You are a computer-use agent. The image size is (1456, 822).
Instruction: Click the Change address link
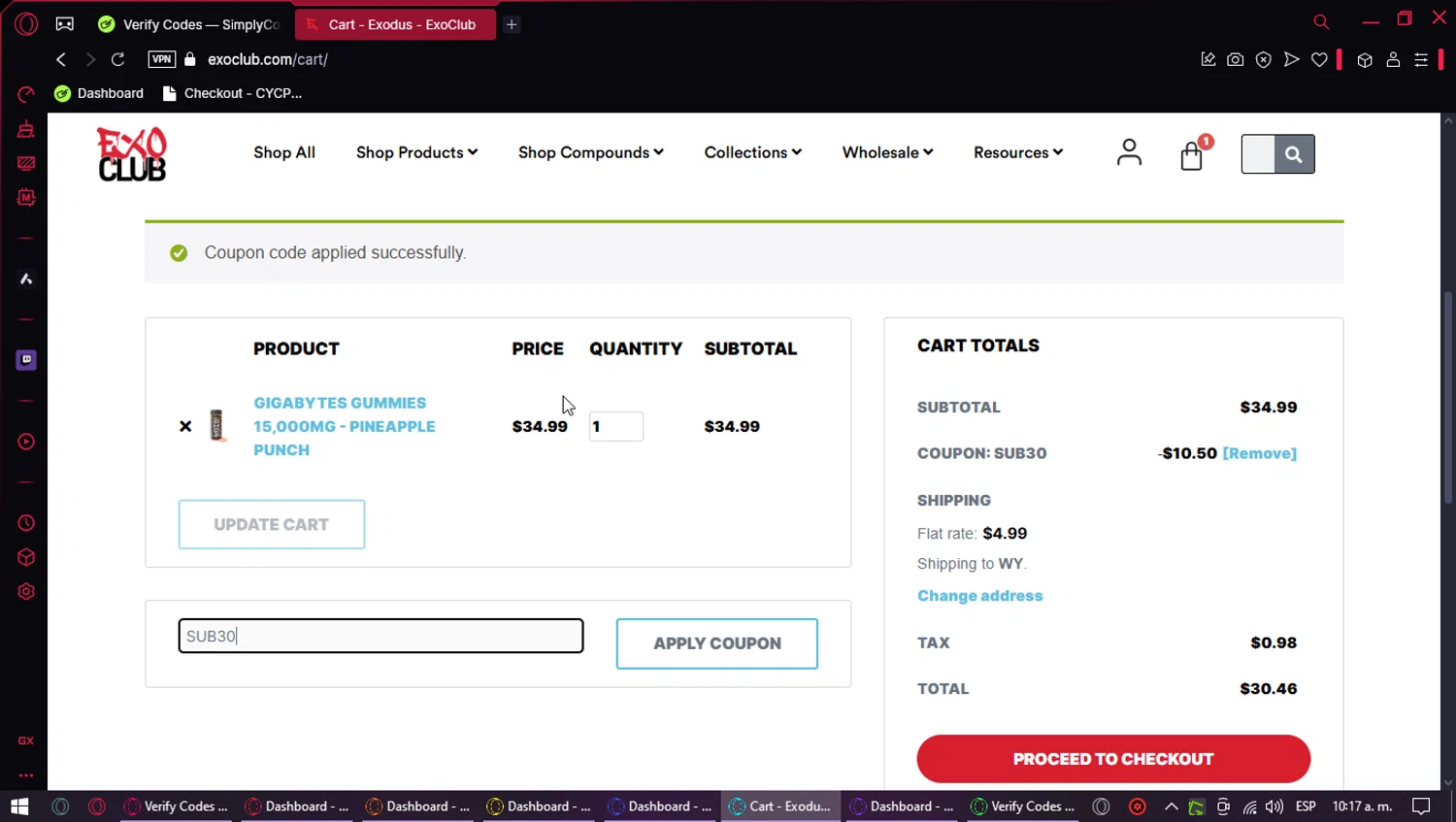tap(979, 596)
